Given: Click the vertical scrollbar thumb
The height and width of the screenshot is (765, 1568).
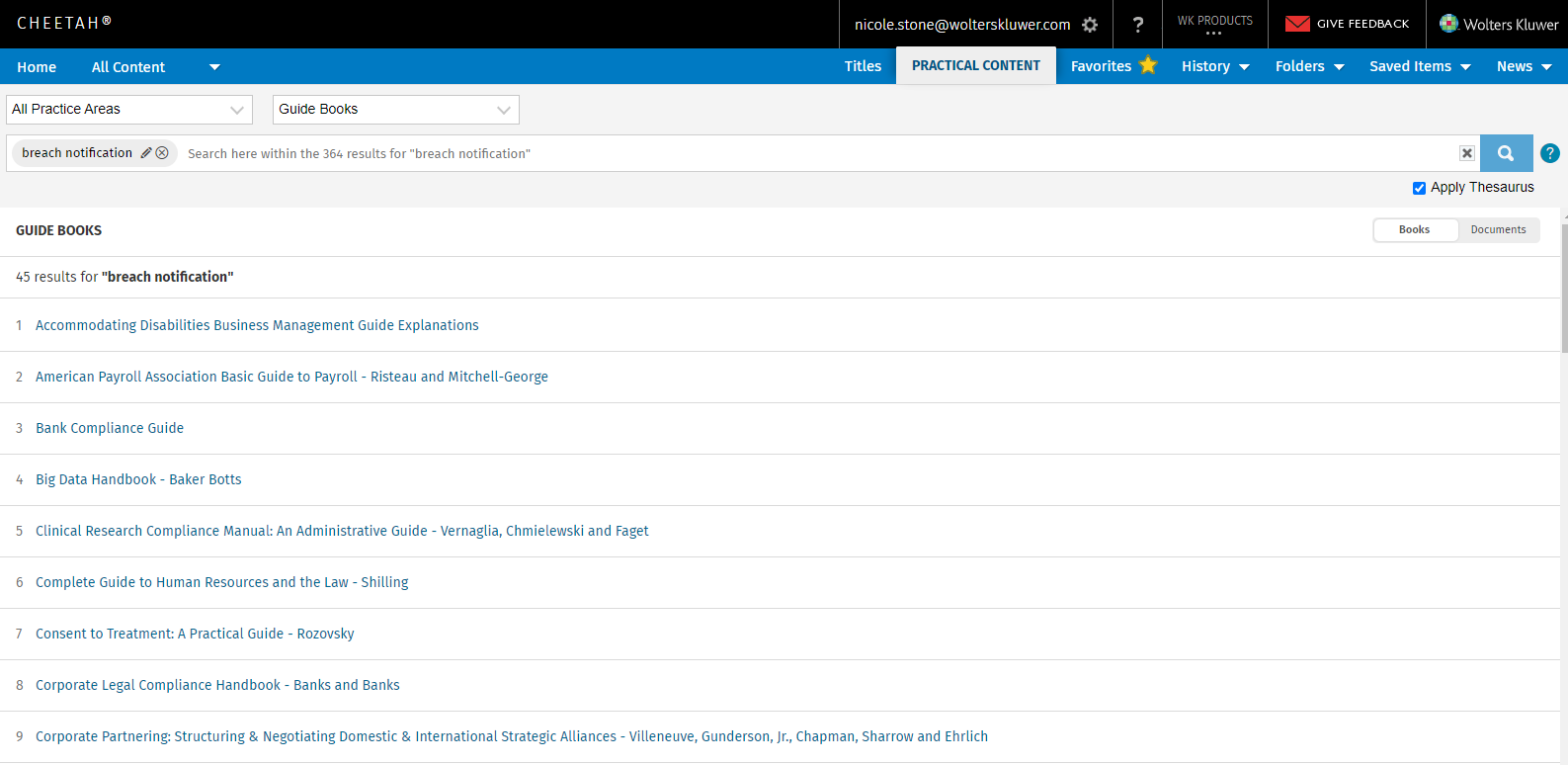Looking at the screenshot, I should (x=1564, y=287).
